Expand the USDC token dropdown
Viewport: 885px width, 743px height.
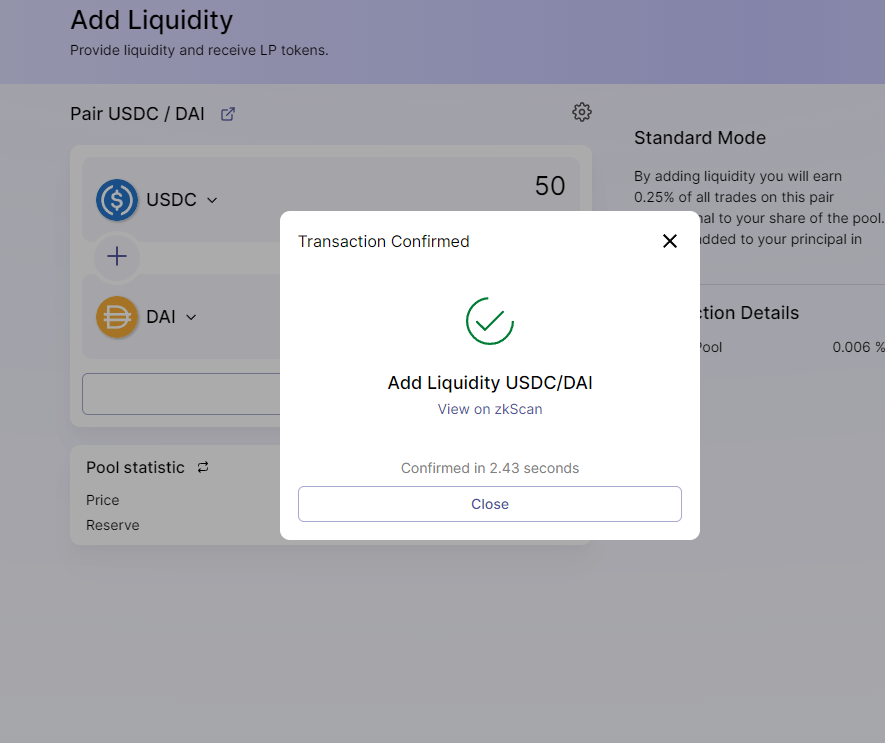[x=212, y=200]
